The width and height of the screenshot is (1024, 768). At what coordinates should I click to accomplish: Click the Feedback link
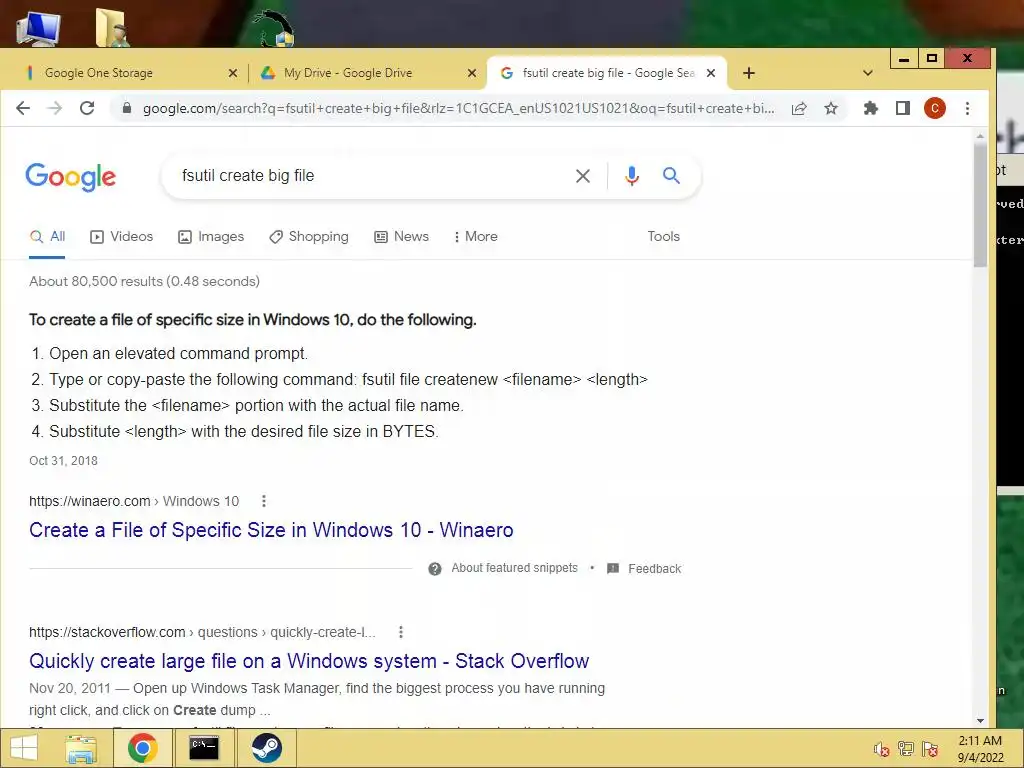[x=654, y=569]
